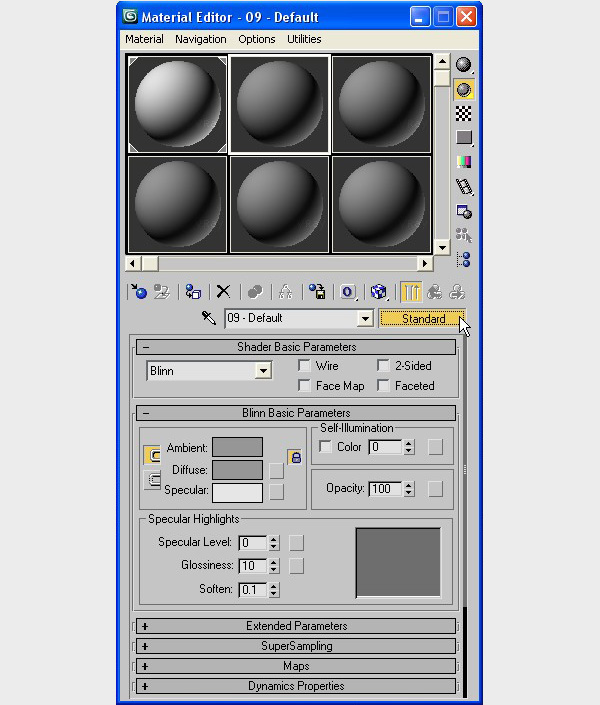
Task: Click the Reset Map/Mtl X icon
Action: coord(223,292)
